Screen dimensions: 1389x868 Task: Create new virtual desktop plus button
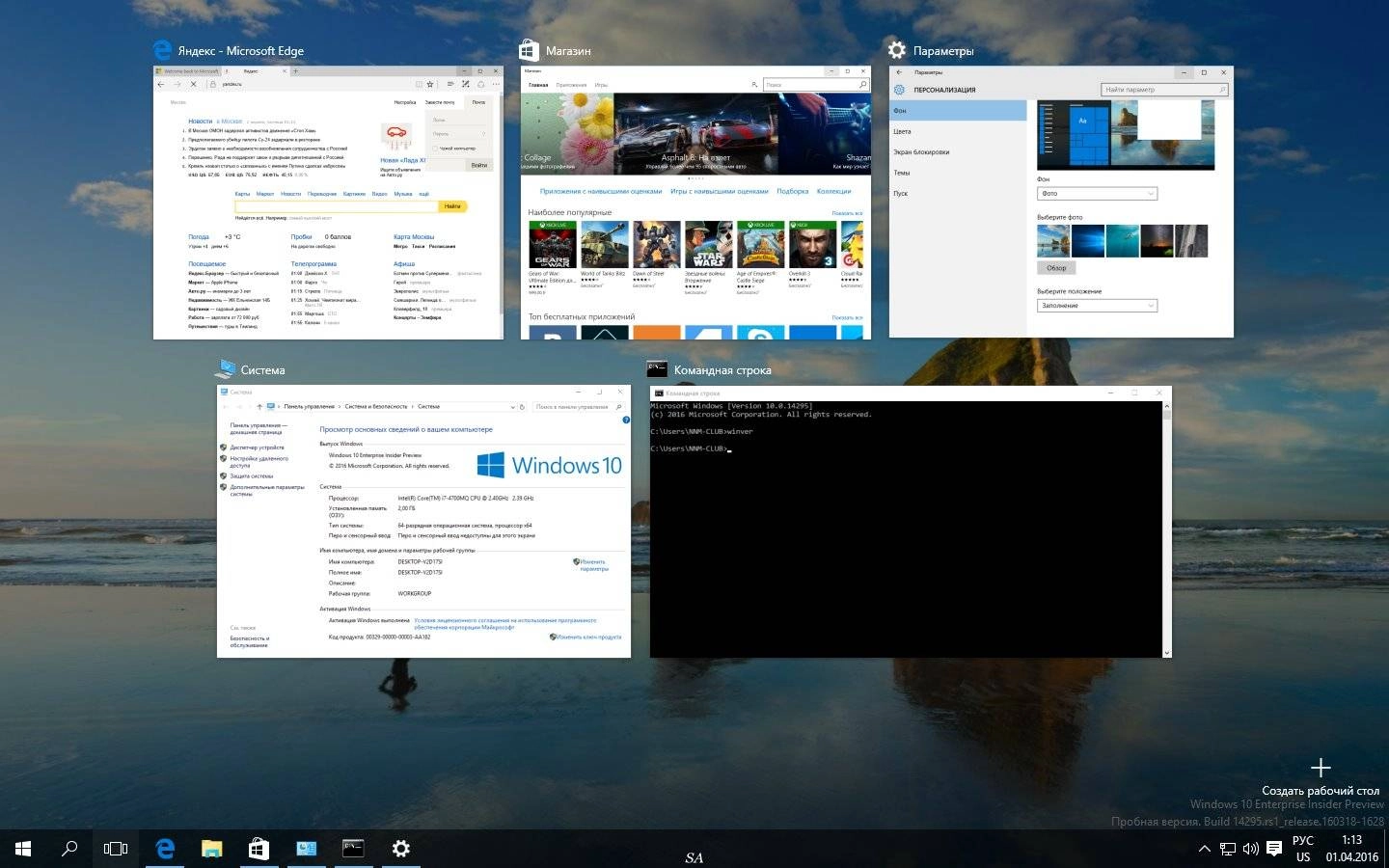[1321, 768]
